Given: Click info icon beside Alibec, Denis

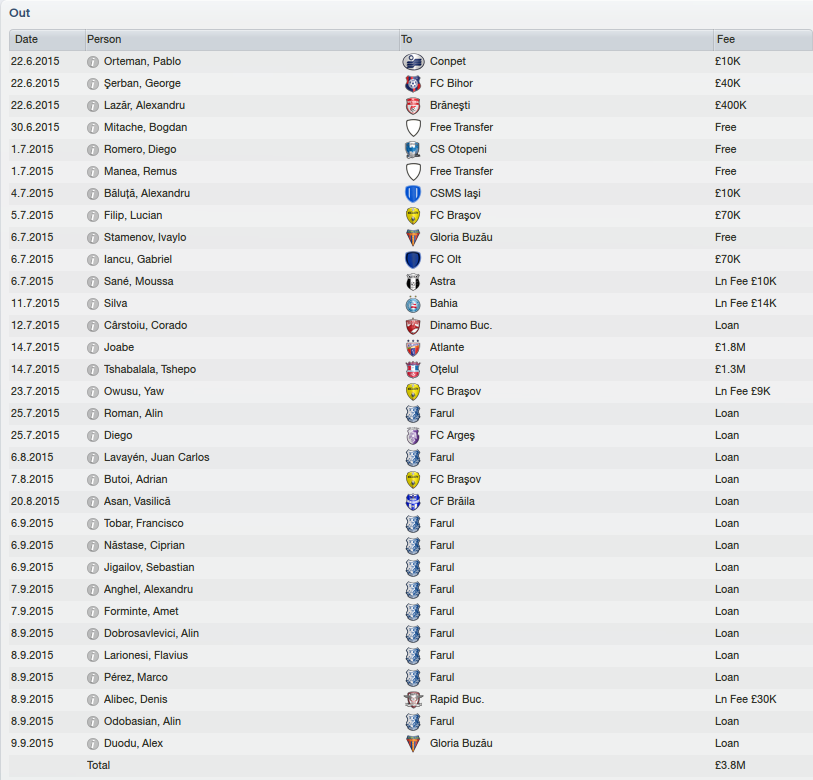Looking at the screenshot, I should (x=93, y=700).
